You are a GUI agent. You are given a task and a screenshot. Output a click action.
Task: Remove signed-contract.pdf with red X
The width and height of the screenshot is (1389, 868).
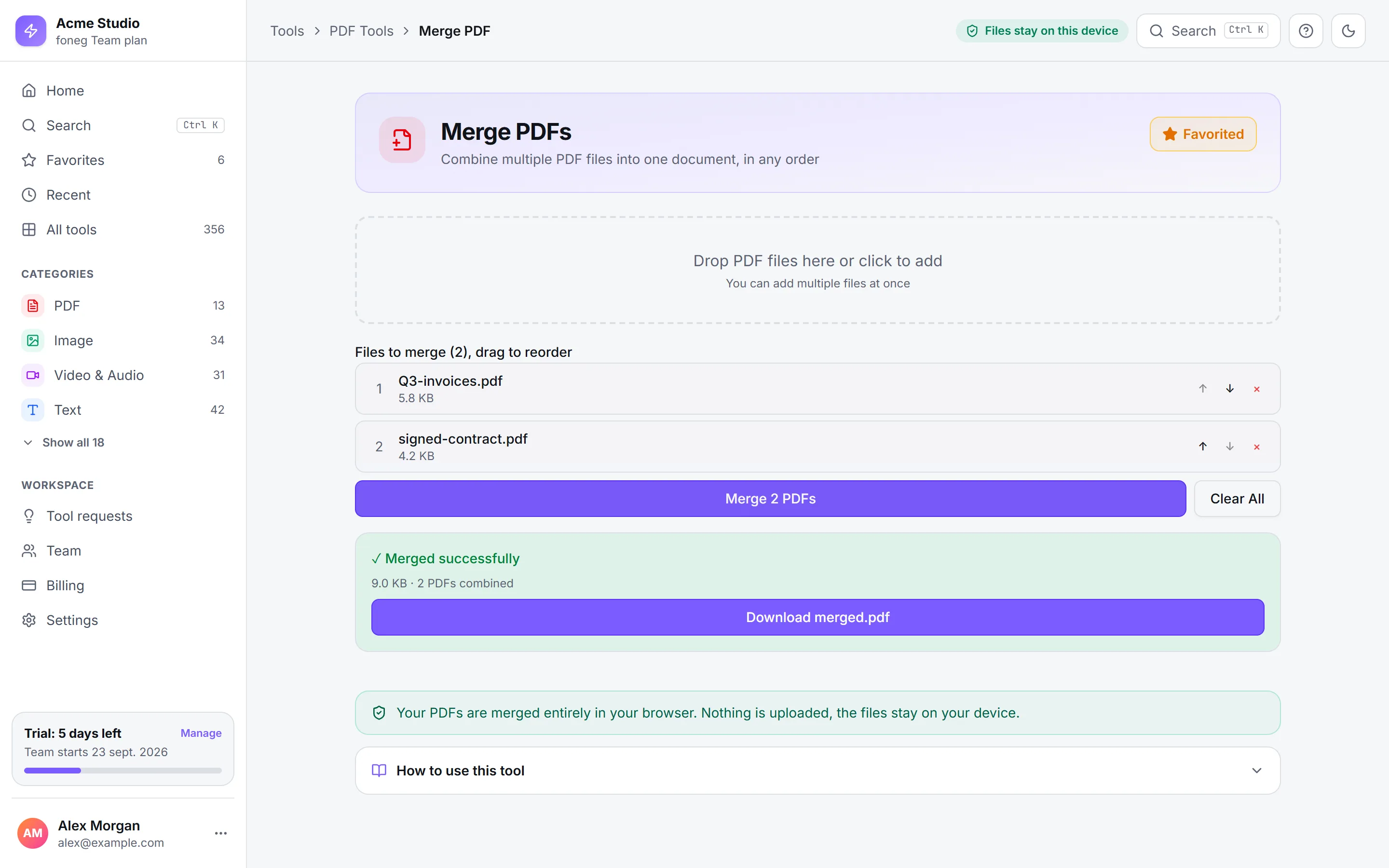click(1257, 447)
